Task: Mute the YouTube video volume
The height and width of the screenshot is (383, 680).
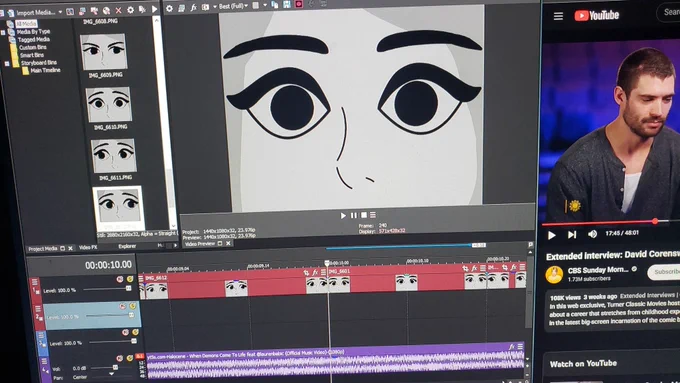Action: (x=592, y=234)
